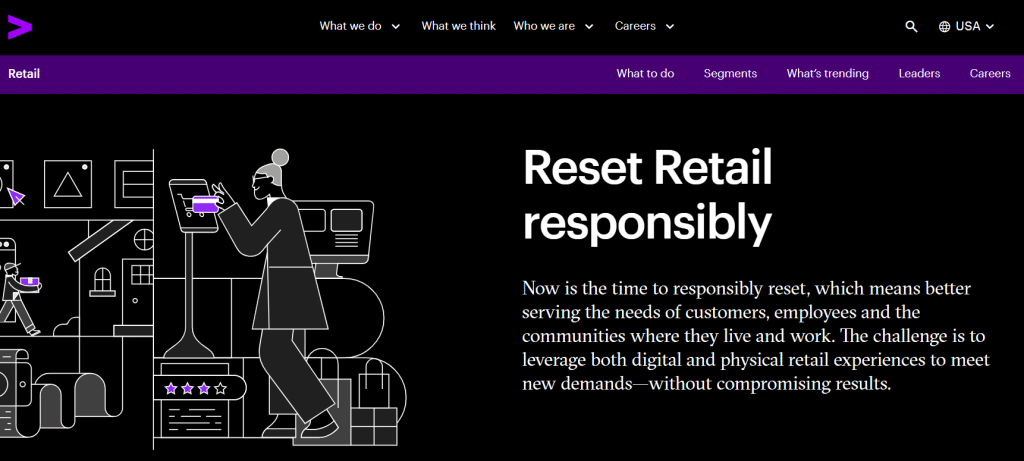Image resolution: width=1024 pixels, height=461 pixels.
Task: Open the What we do menu
Action: tap(350, 26)
